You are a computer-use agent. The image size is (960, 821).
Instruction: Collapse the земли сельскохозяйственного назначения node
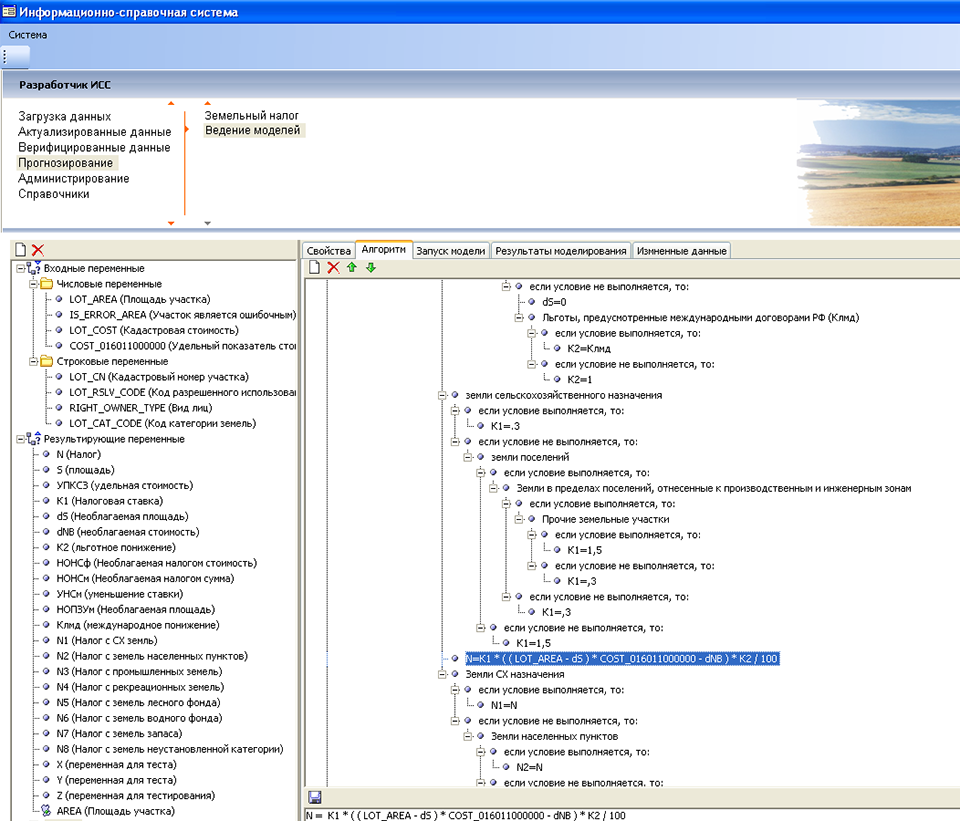pyautogui.click(x=441, y=395)
